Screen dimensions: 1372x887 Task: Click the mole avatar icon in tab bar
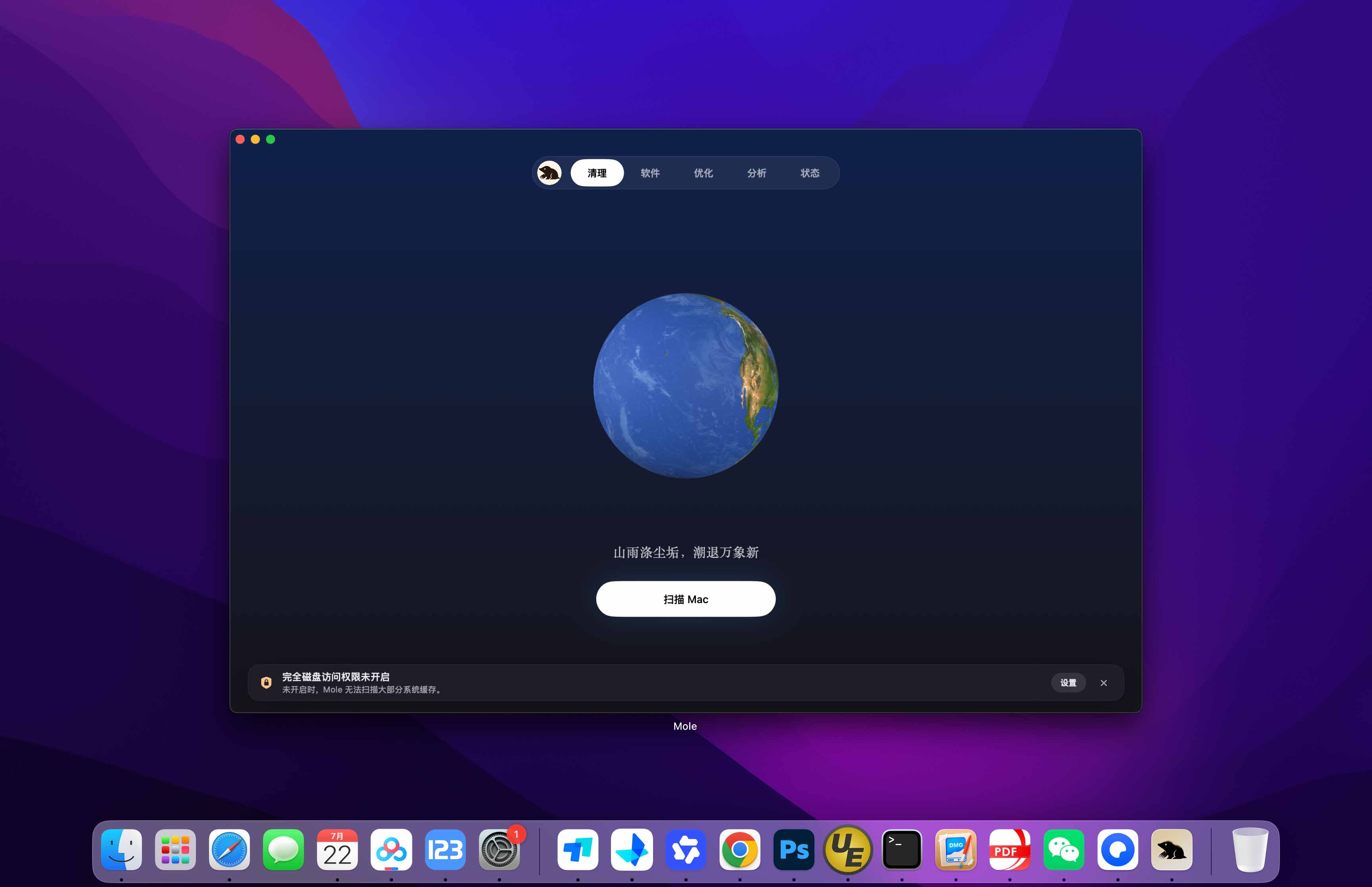(x=549, y=173)
